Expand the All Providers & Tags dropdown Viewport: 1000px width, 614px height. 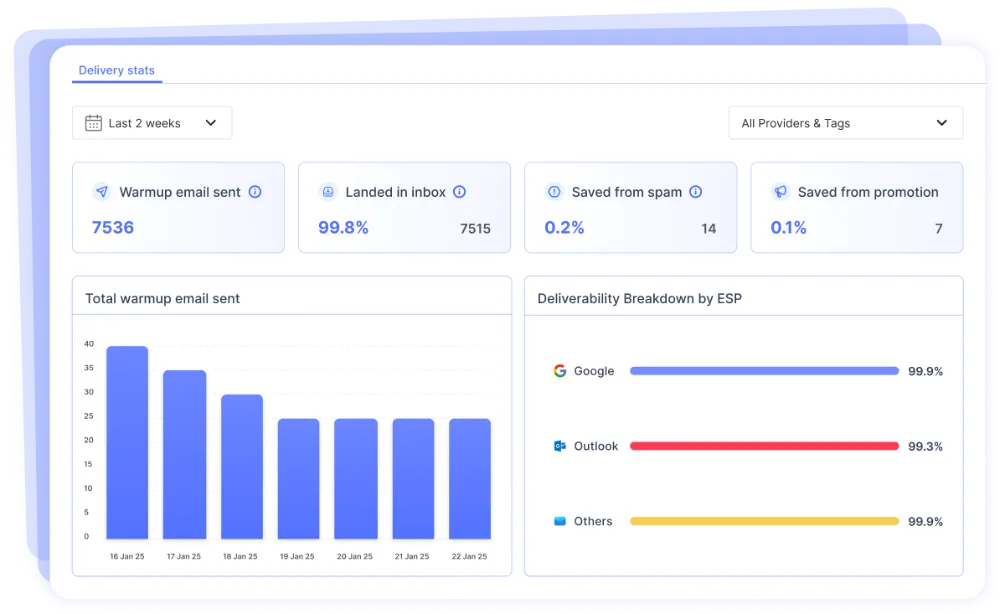tap(846, 123)
